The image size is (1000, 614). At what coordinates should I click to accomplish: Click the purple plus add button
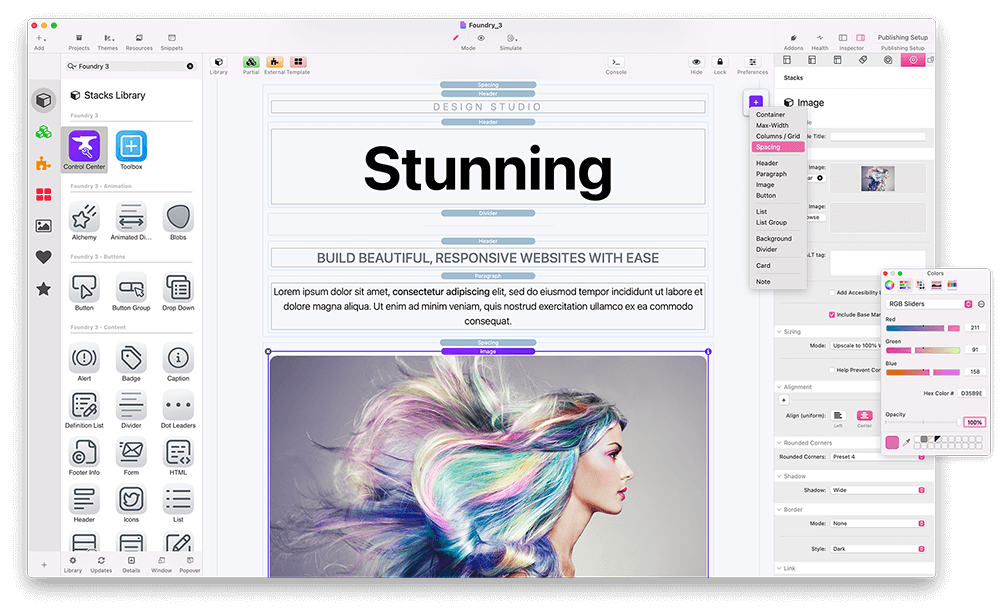(x=756, y=102)
